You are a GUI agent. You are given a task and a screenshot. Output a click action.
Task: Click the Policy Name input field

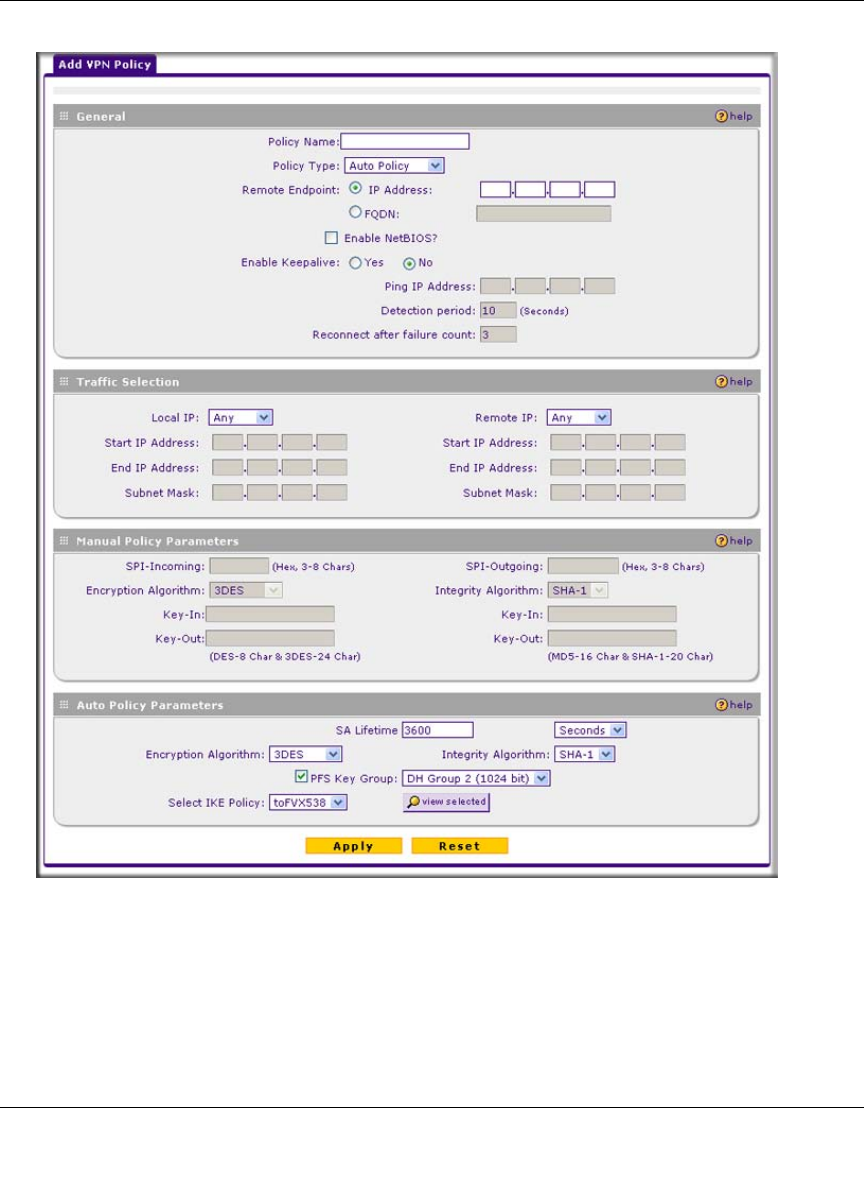click(x=405, y=141)
